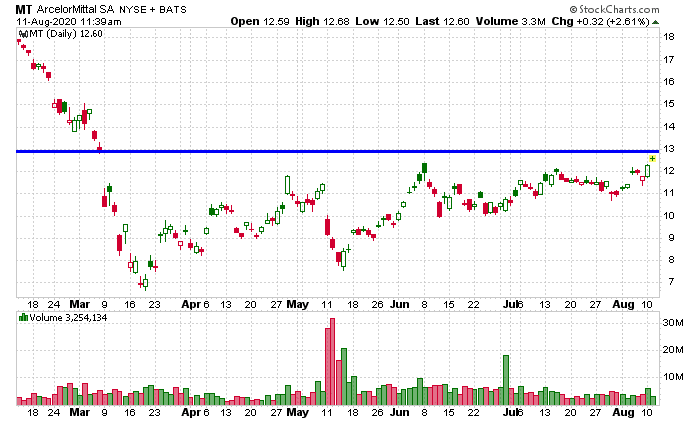This screenshot has height=421, width=700.
Task: Click the 11-Aug-2020 11:39am timestamp
Action: [68, 21]
